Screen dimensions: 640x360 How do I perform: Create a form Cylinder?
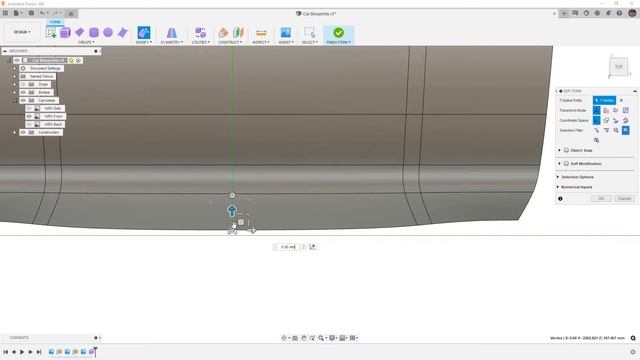(94, 33)
